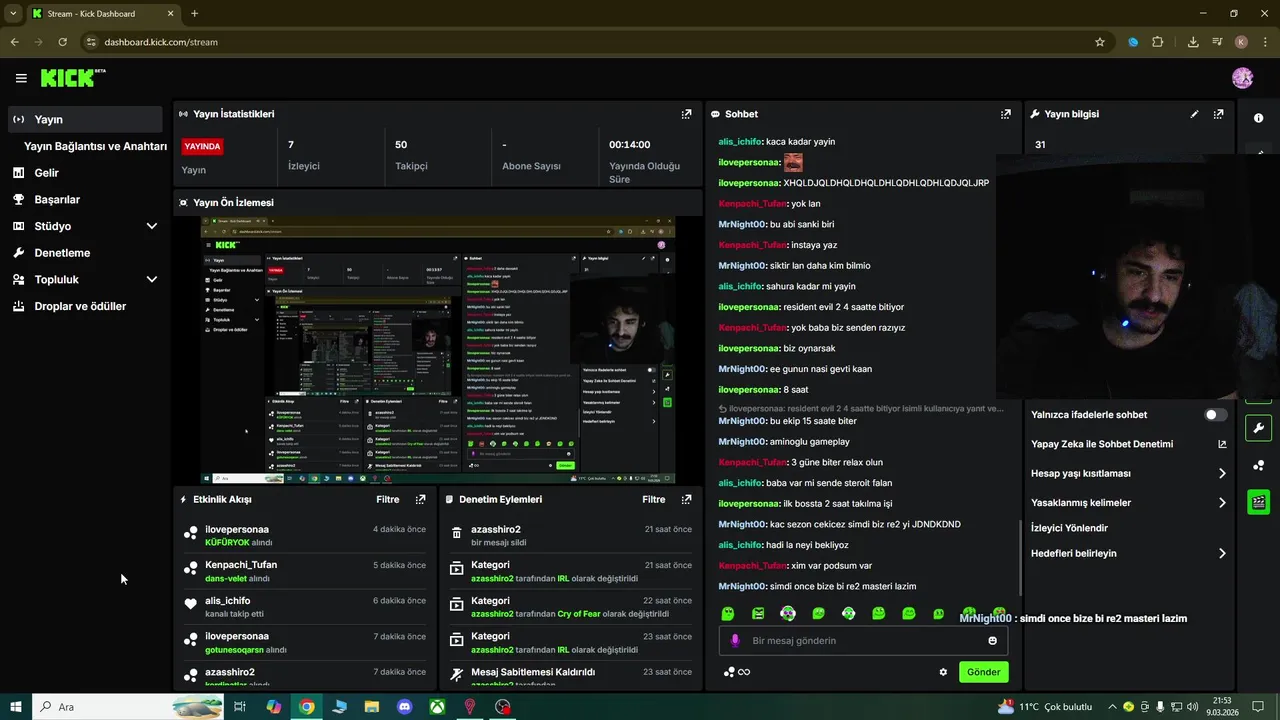Open Chrome tab list dropdown arrow
The width and height of the screenshot is (1280, 720).
click(x=13, y=13)
